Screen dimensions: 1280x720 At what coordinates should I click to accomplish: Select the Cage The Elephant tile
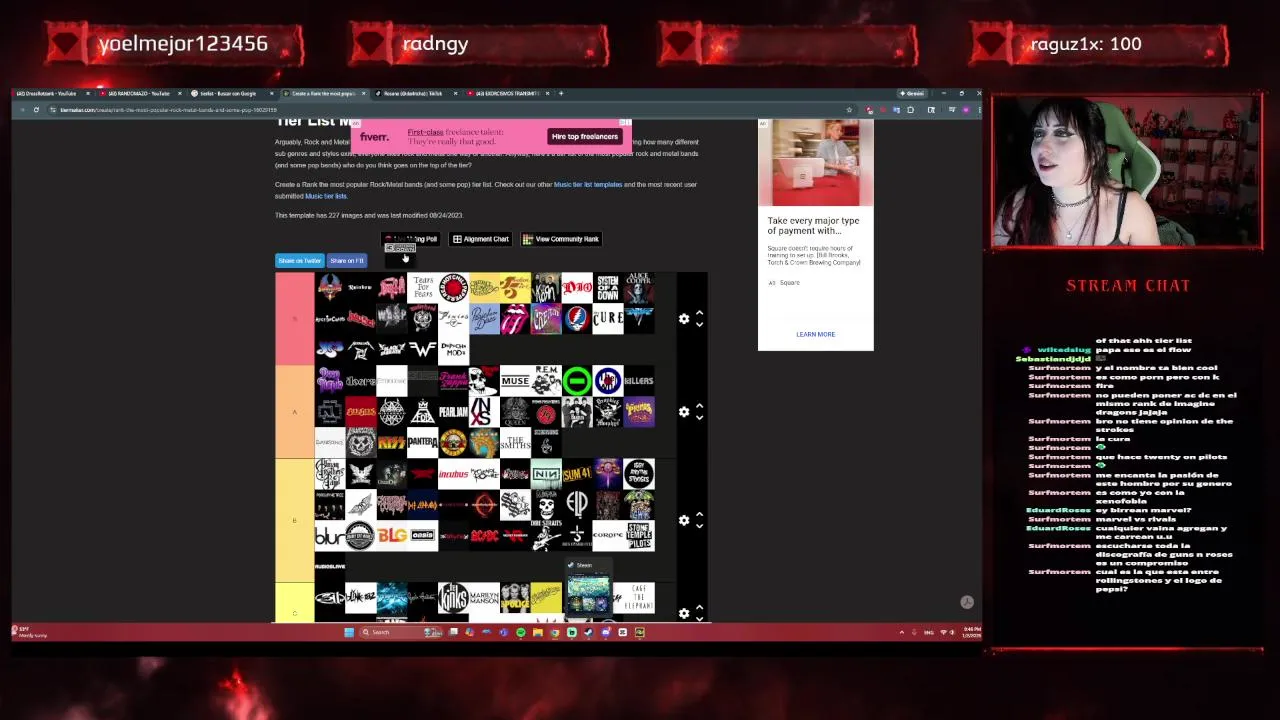(639, 598)
